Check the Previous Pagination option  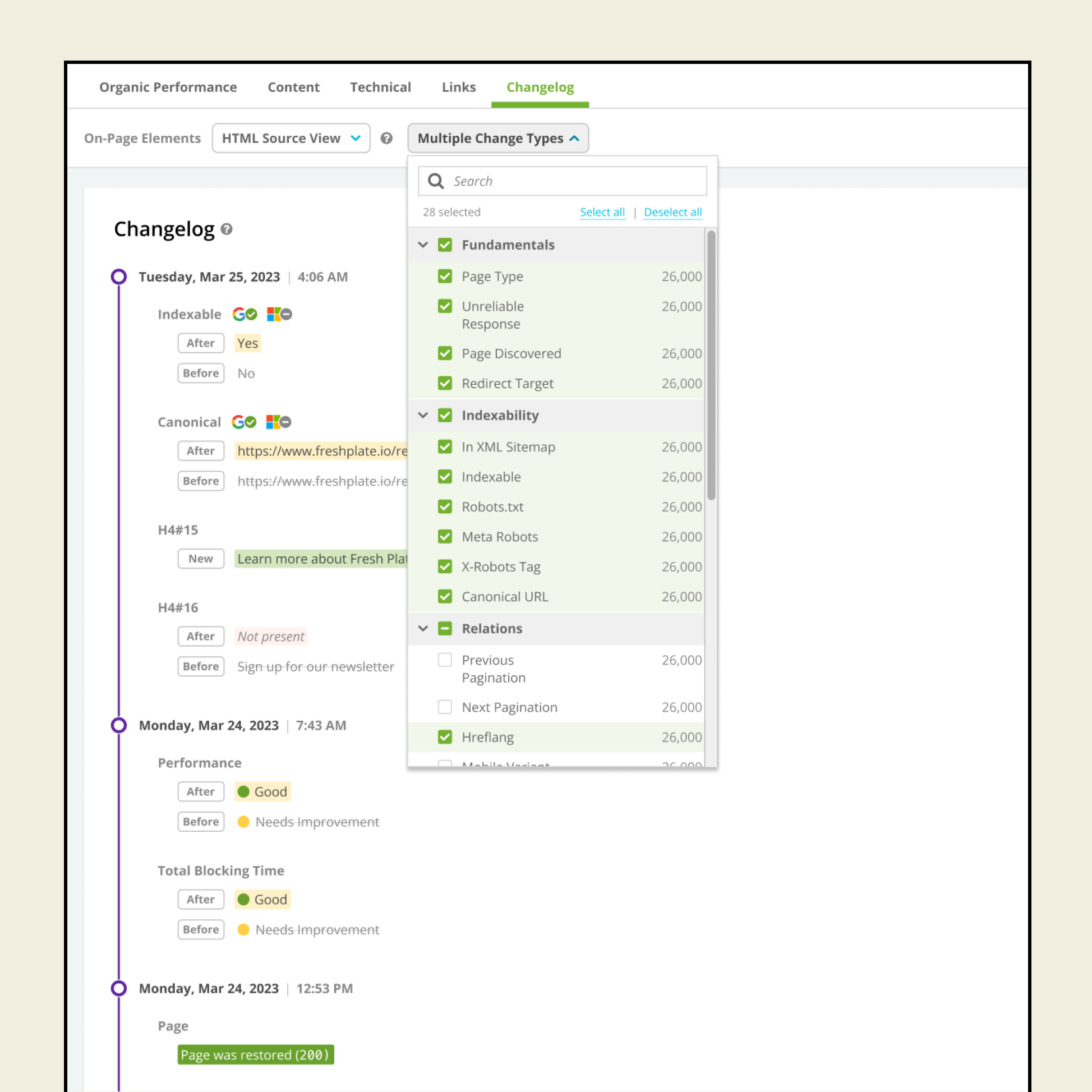click(445, 660)
